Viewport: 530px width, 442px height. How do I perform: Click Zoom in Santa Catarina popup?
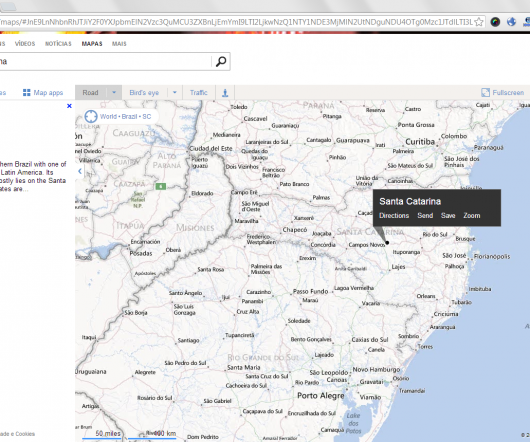[472, 216]
